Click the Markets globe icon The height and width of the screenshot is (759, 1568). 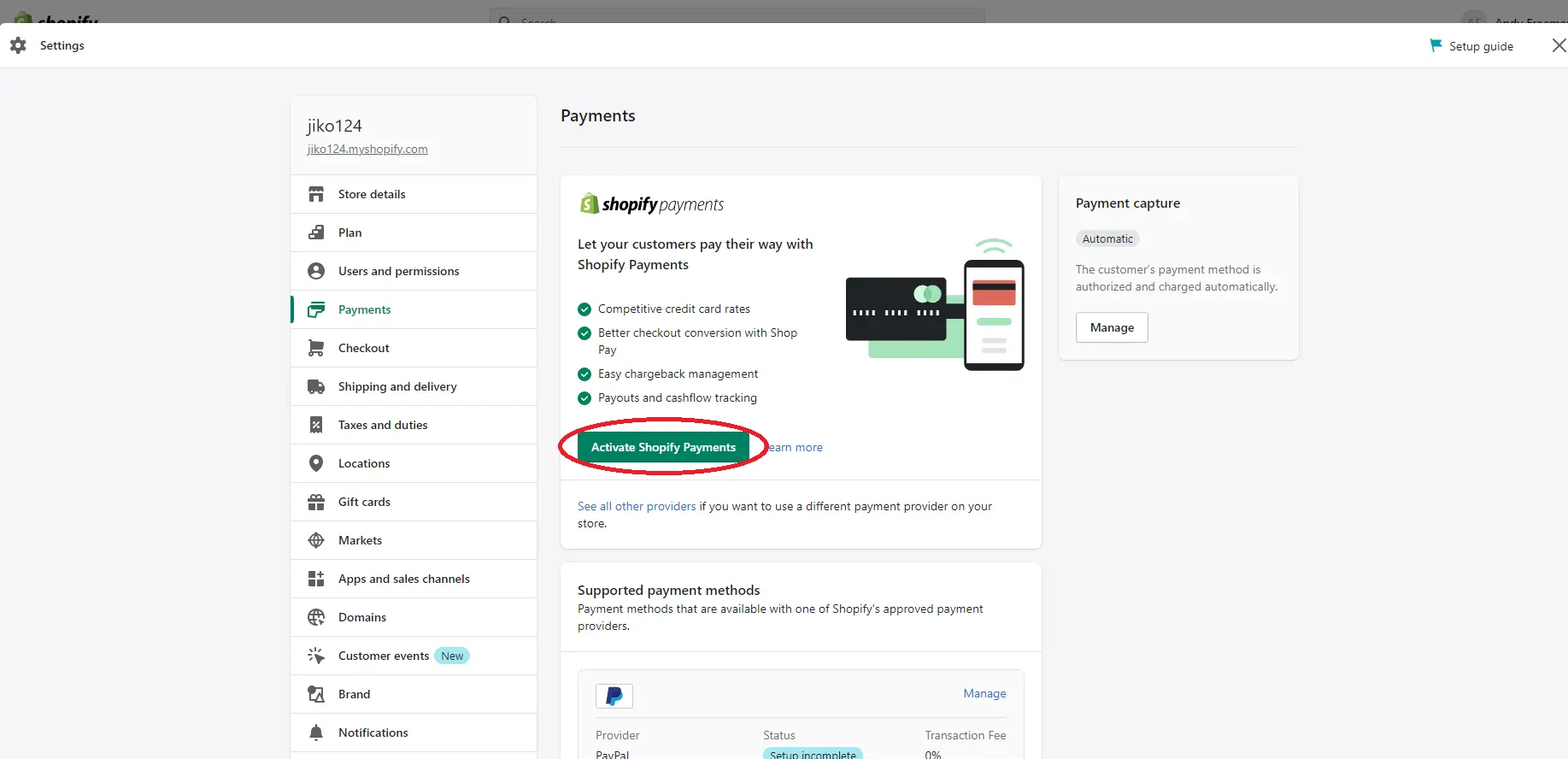316,540
